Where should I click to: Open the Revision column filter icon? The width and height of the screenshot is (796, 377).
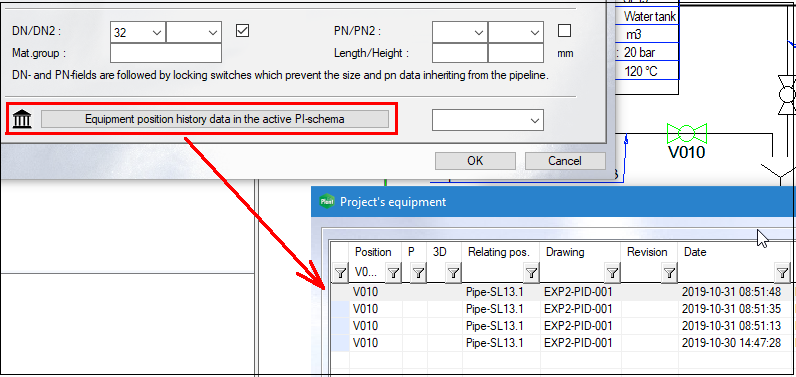(670, 273)
